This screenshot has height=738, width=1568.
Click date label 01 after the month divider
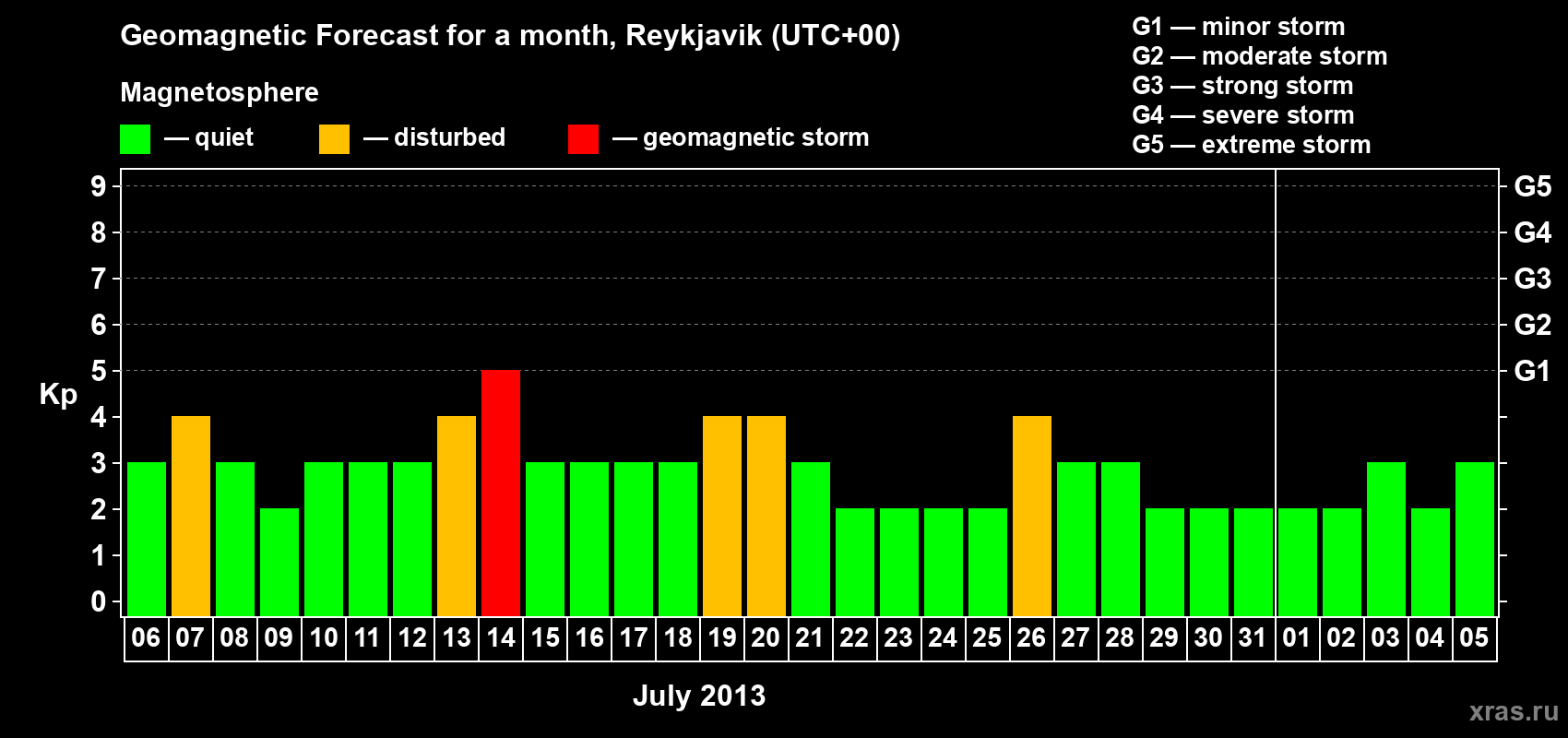[x=1297, y=637]
